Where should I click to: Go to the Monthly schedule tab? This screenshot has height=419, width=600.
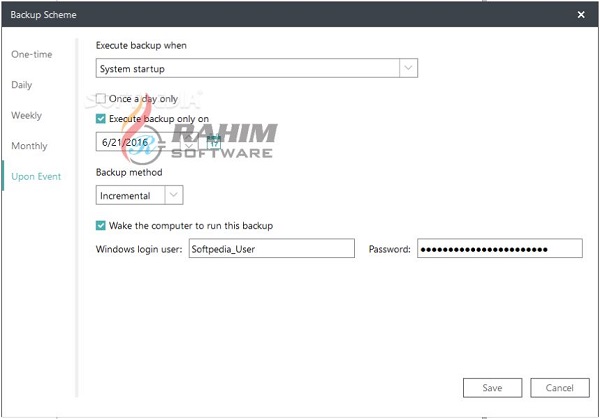click(x=29, y=146)
